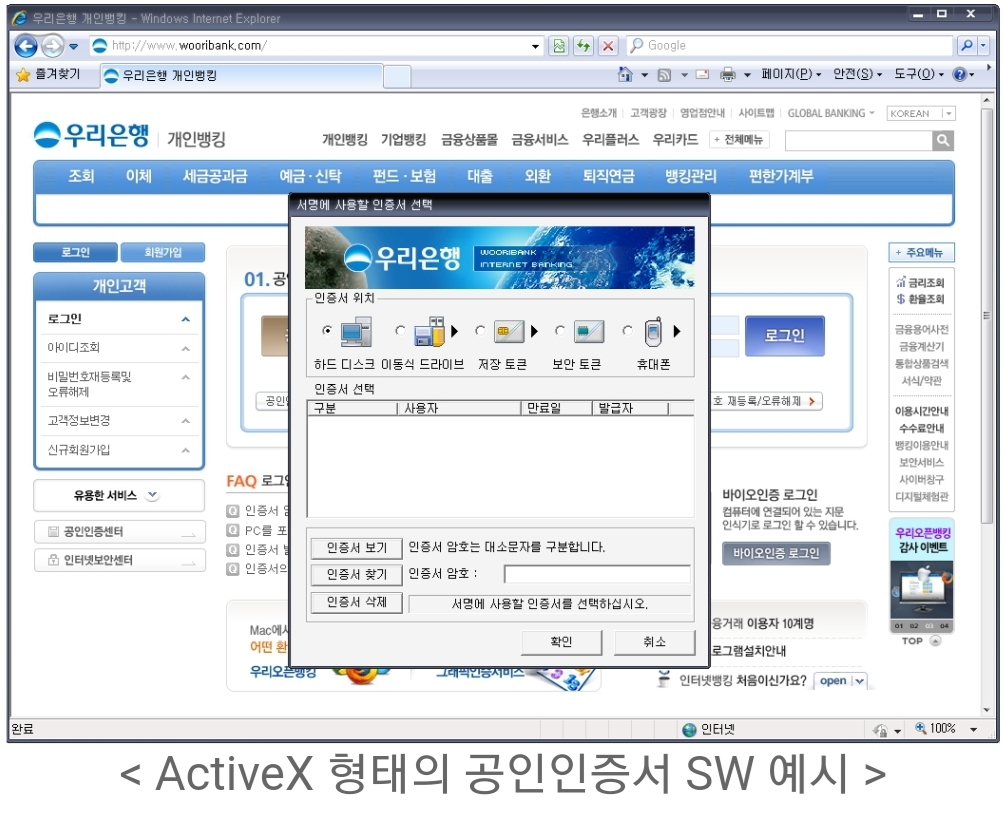The height and width of the screenshot is (834, 1004).
Task: Stop page loading with the red X icon
Action: click(608, 45)
